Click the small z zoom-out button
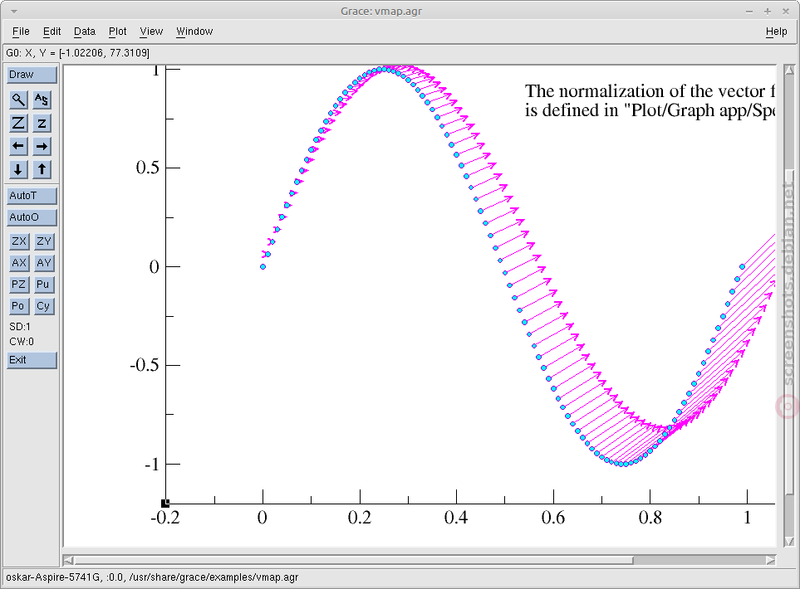This screenshot has height=589, width=800. pyautogui.click(x=42, y=123)
